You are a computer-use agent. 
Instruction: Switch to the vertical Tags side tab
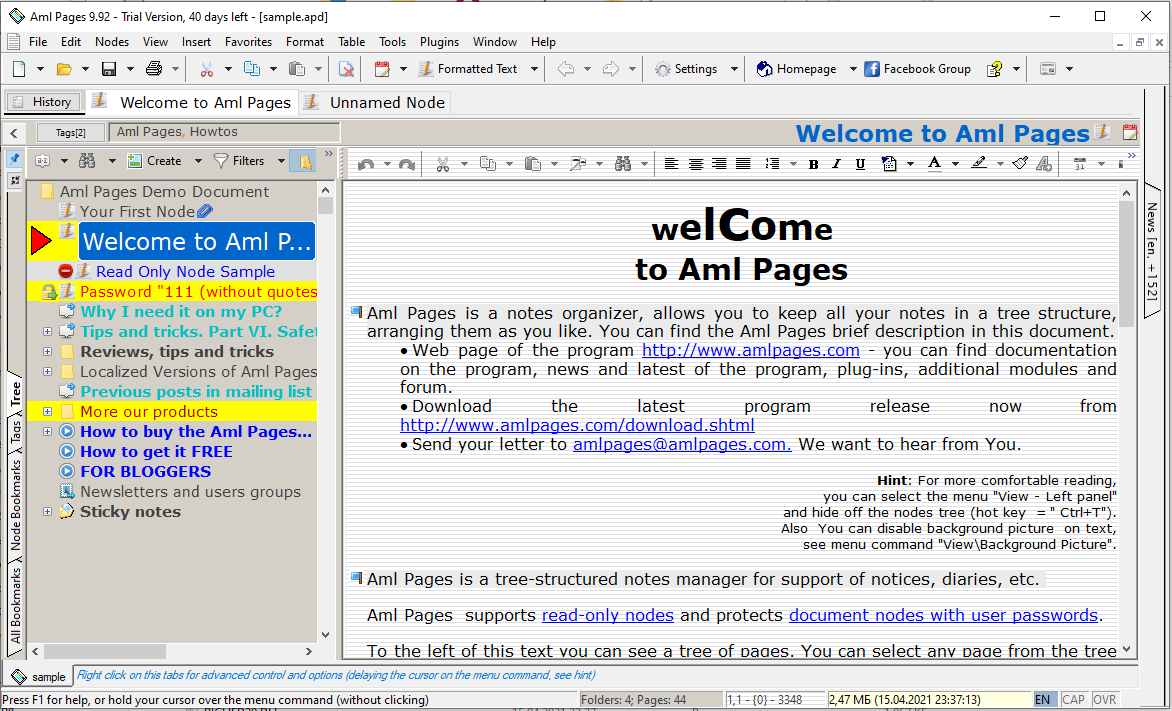pyautogui.click(x=16, y=431)
